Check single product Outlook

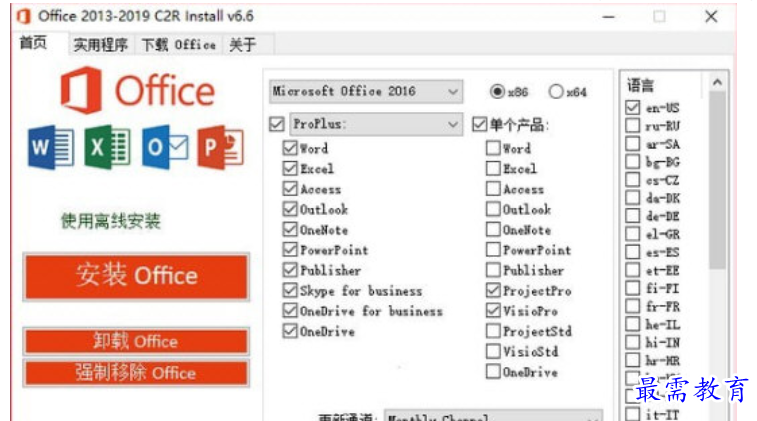(x=493, y=209)
